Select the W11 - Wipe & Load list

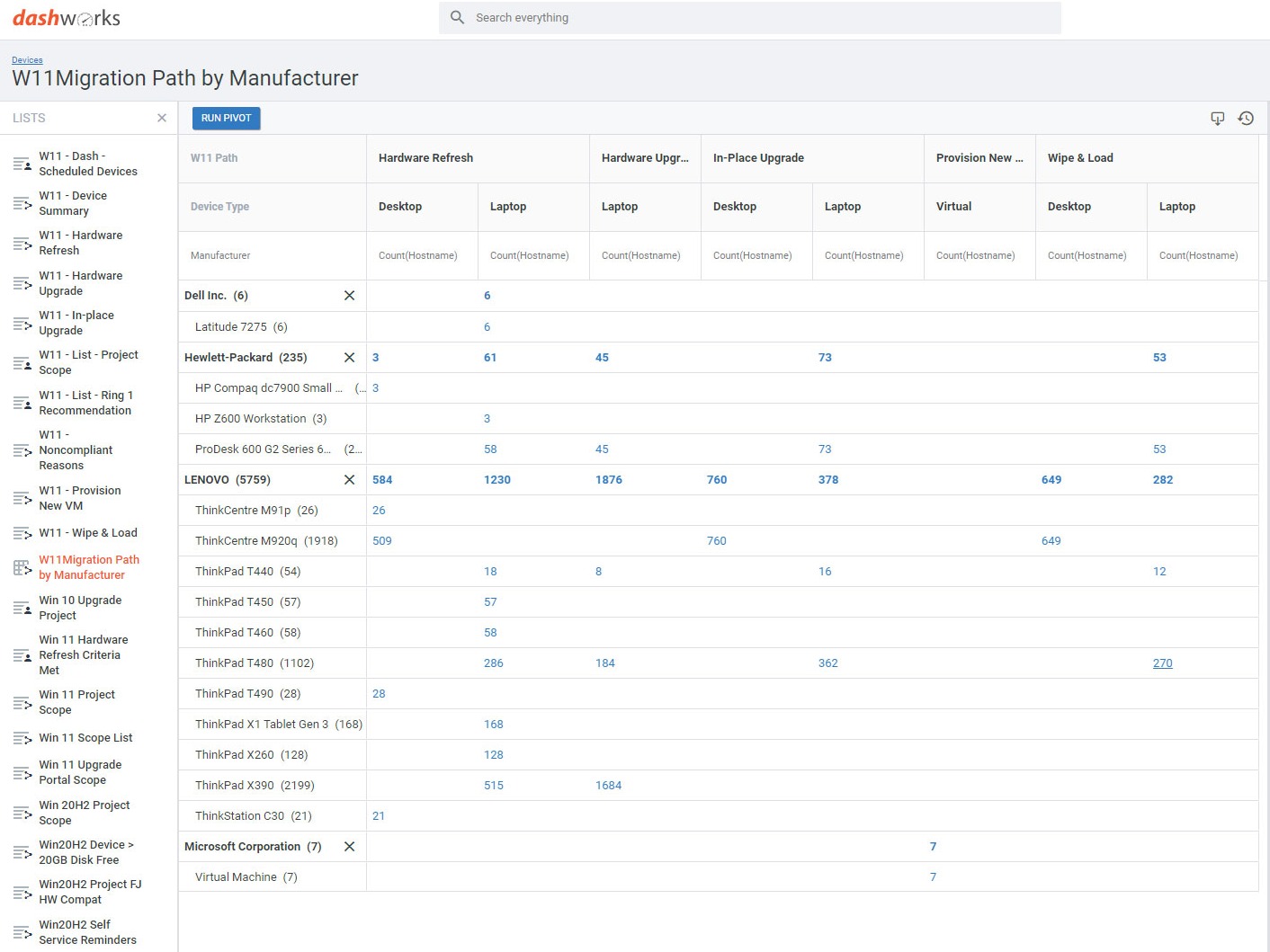[x=89, y=532]
